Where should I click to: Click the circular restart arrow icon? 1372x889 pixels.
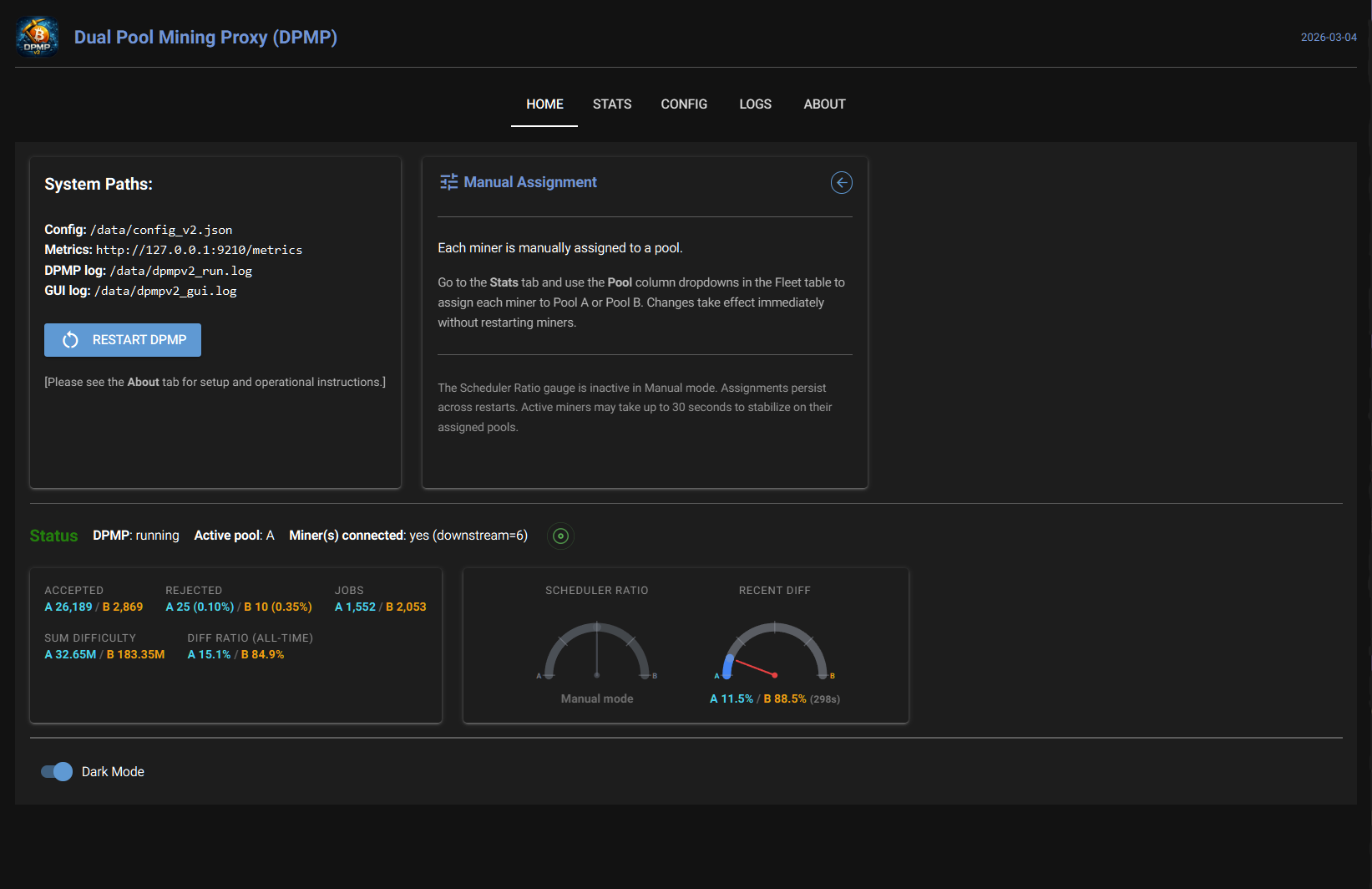(70, 339)
